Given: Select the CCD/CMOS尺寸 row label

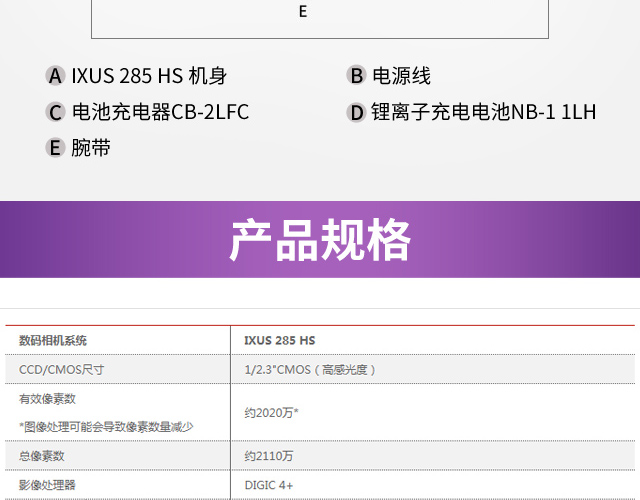Looking at the screenshot, I should point(62,369).
